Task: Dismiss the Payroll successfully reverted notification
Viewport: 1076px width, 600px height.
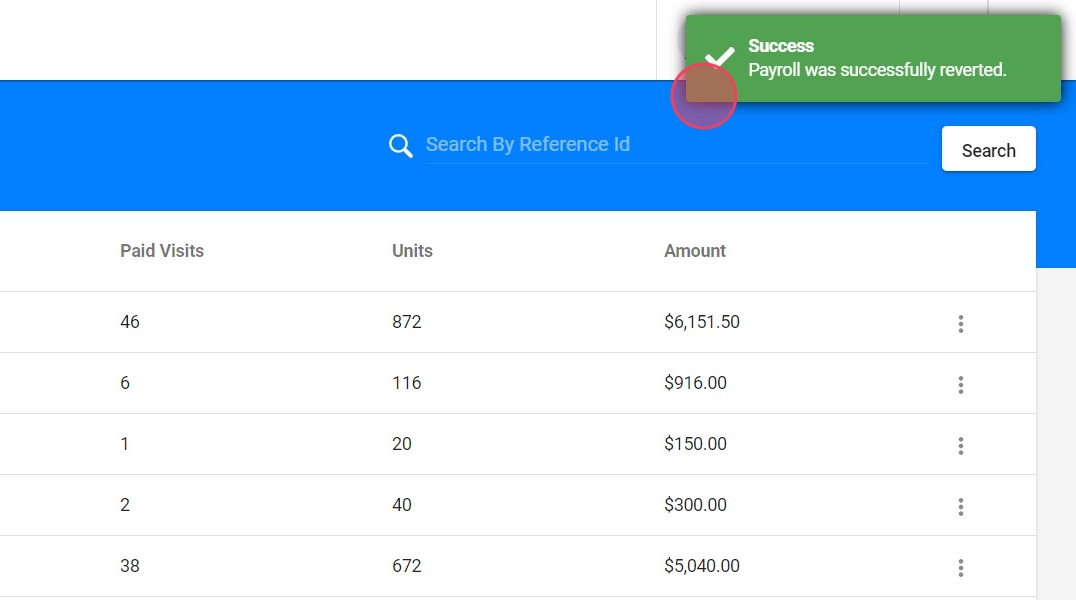Action: click(x=876, y=58)
